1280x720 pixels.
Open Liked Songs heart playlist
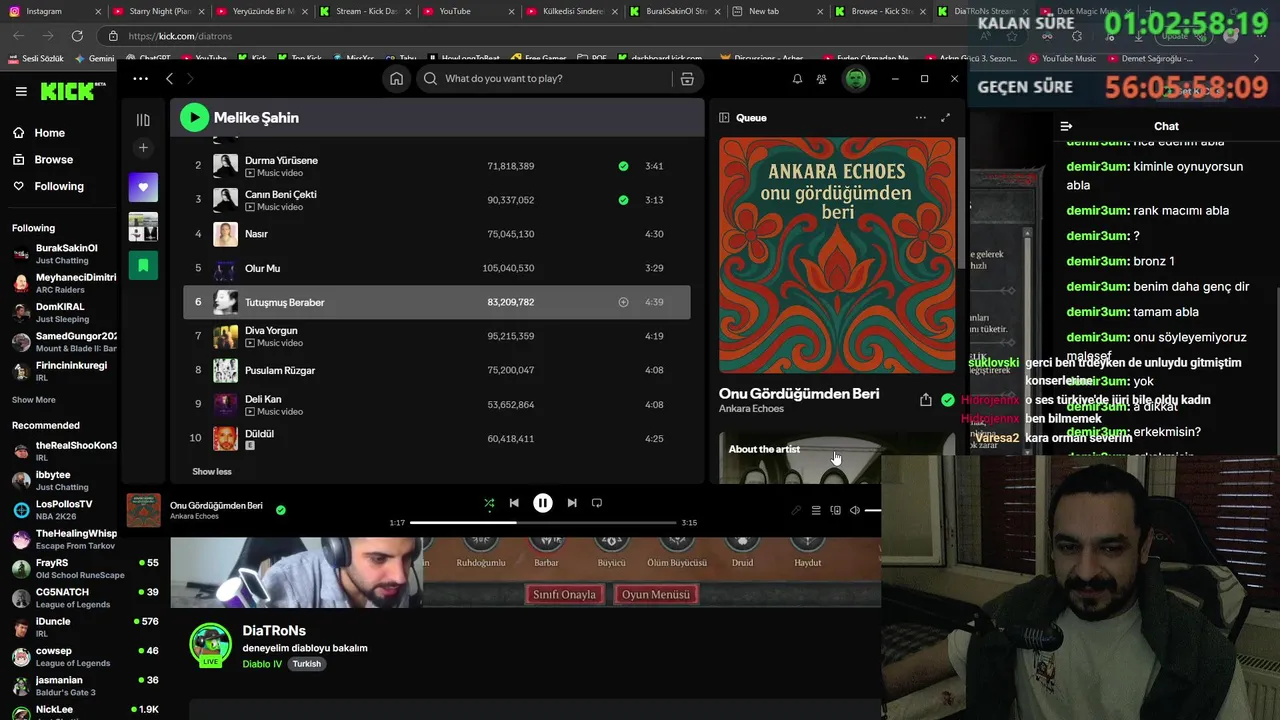click(143, 187)
